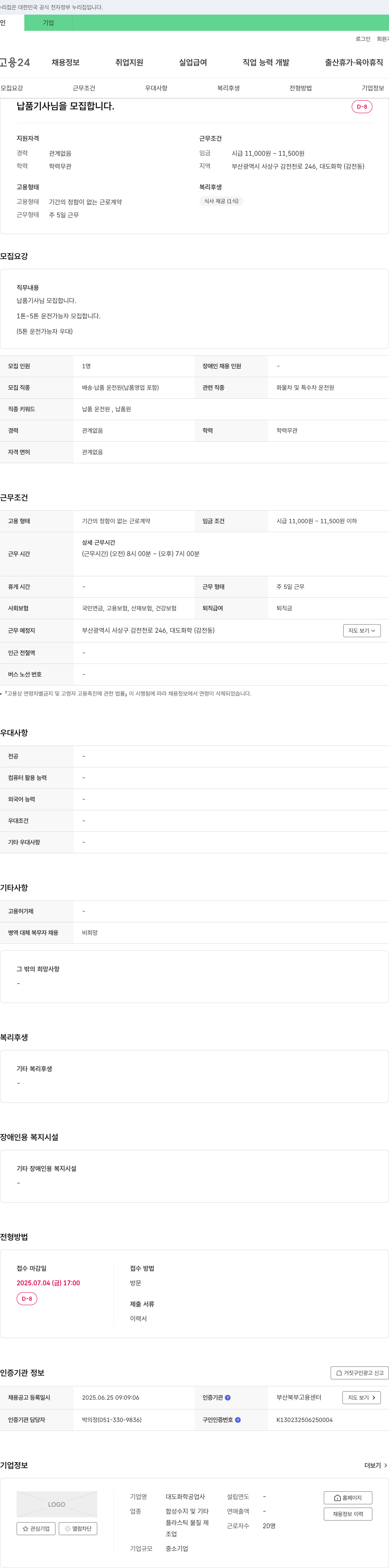Jump to the 기업정보 section tab

(x=373, y=88)
